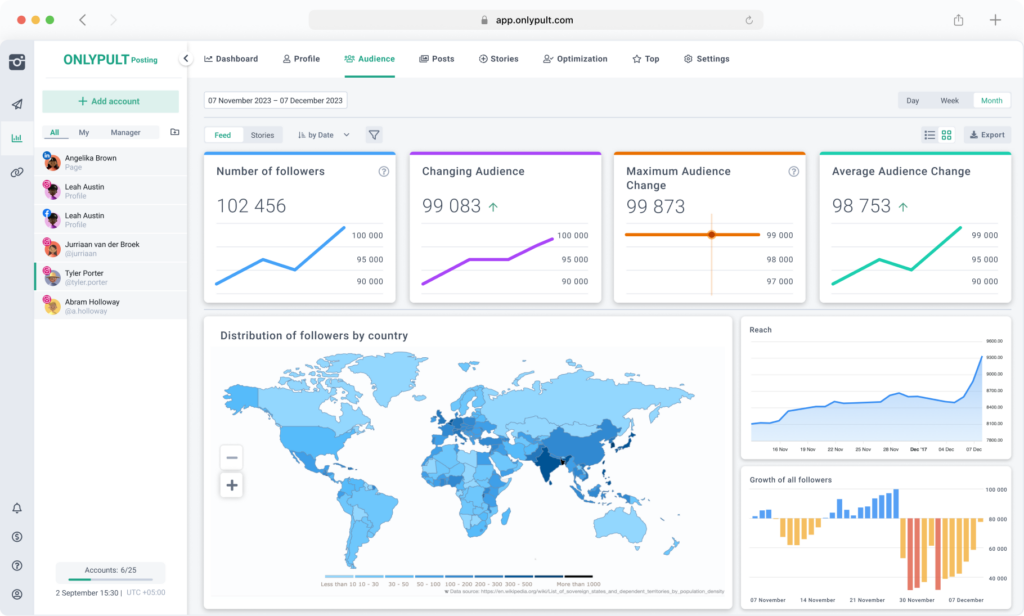Filter accounts by My tab

(84, 132)
